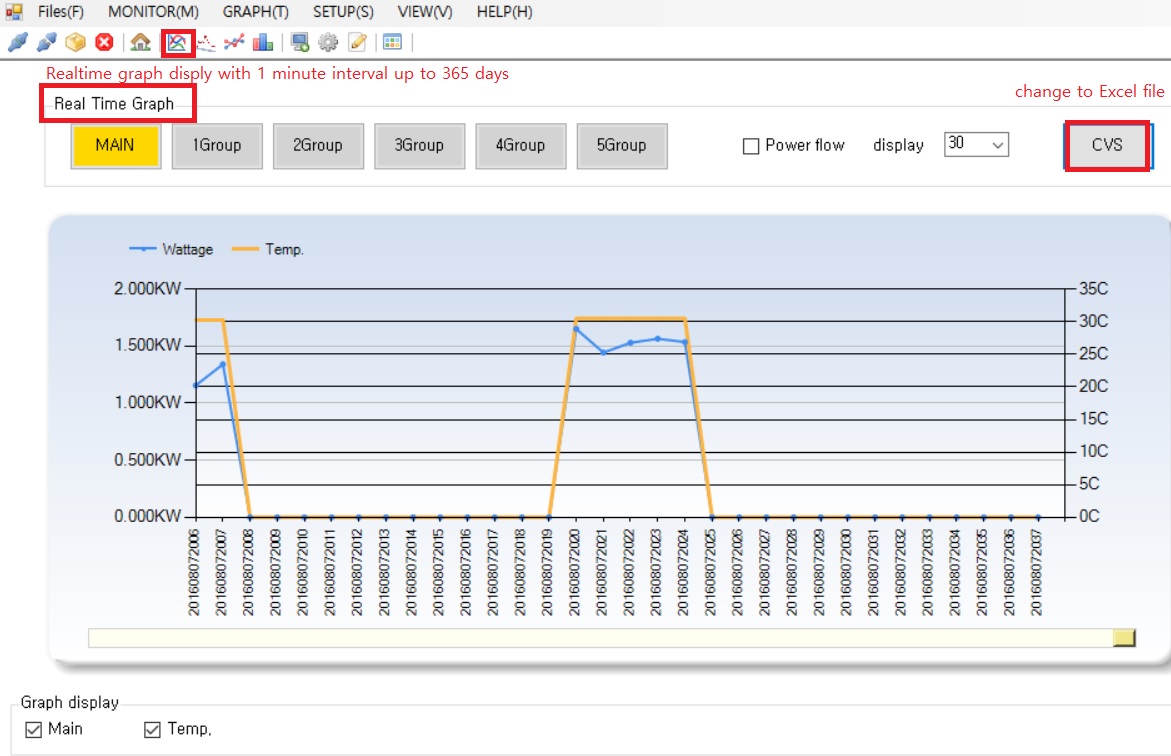Click the yellow box package icon

pyautogui.click(x=75, y=43)
